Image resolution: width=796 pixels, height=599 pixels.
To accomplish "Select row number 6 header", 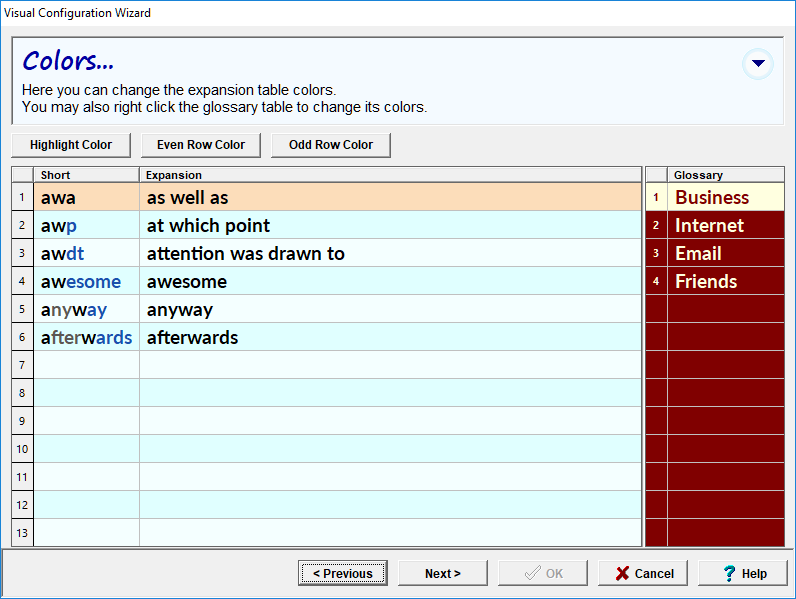I will 22,337.
